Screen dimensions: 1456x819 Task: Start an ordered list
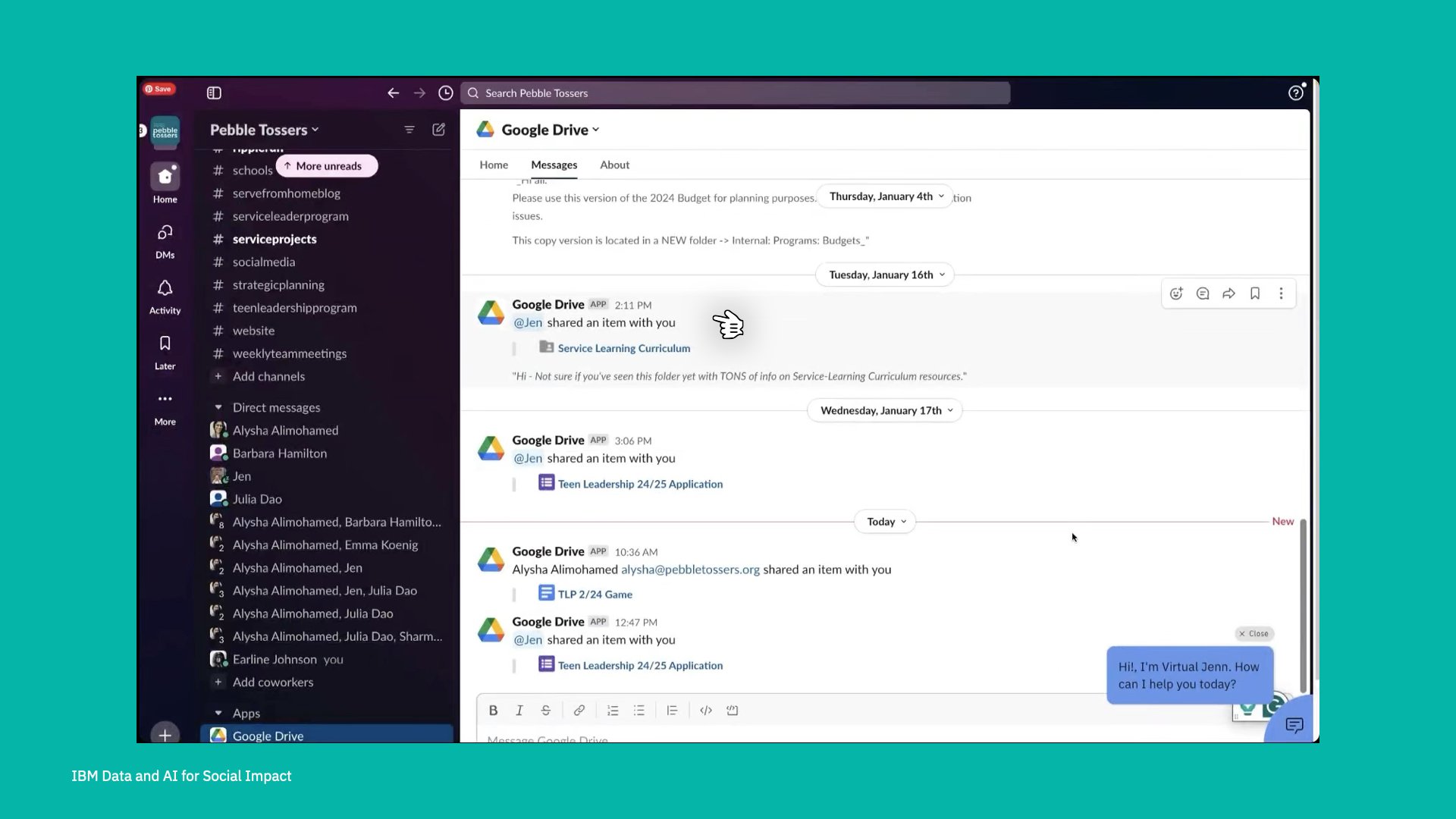pos(613,711)
